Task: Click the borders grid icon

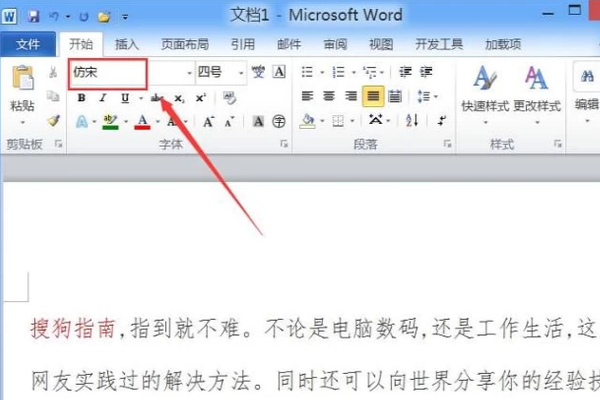Action: (x=338, y=121)
